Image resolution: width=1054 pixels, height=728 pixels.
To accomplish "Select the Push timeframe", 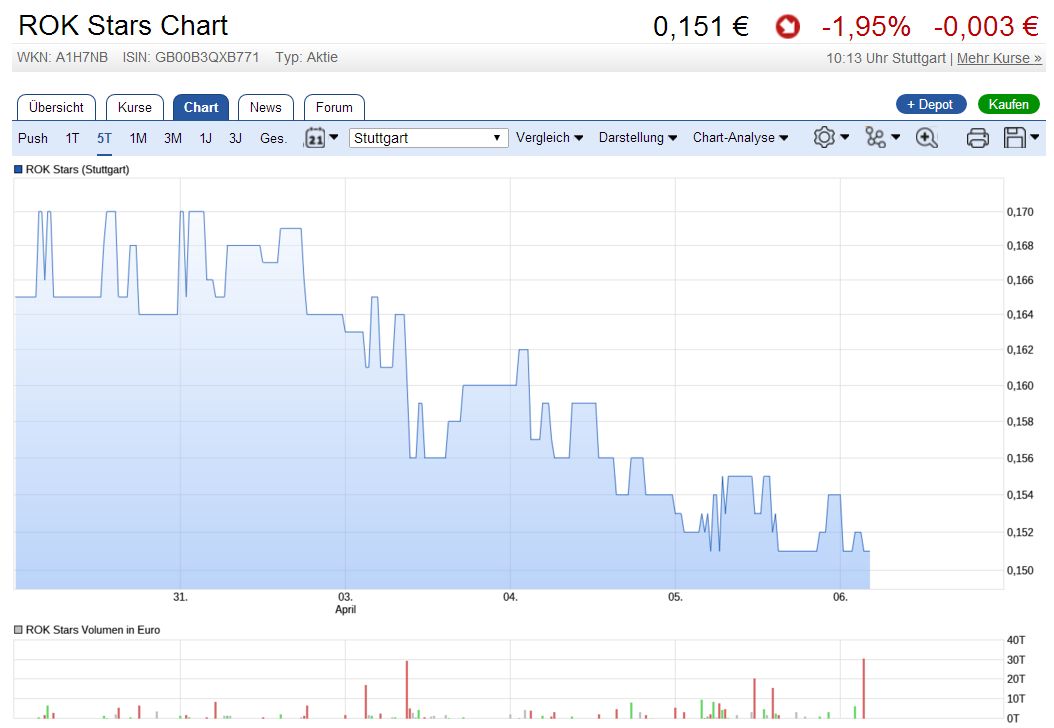I will pos(33,138).
